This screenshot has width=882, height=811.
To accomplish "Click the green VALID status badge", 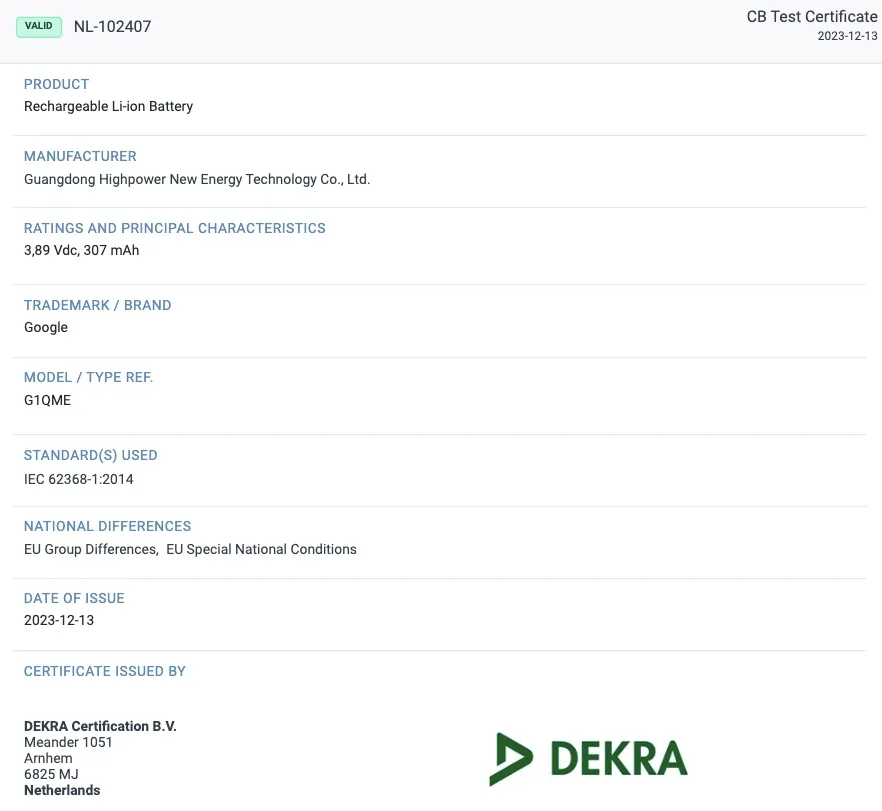I will (x=39, y=27).
